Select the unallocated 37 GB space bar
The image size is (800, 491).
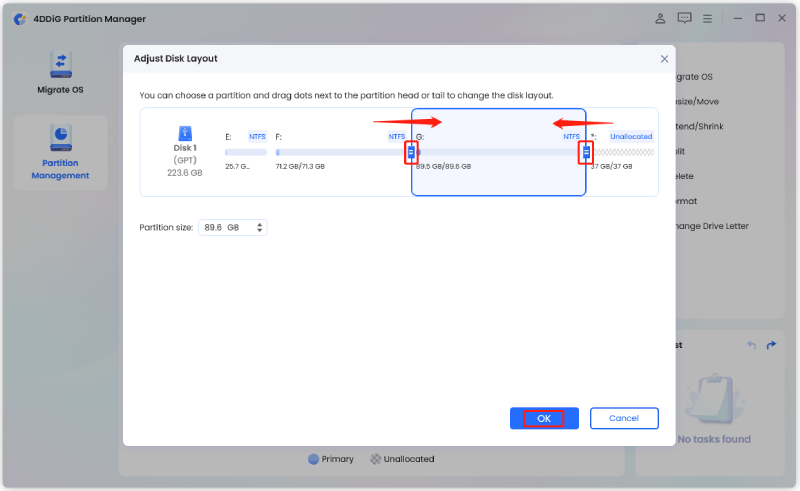click(x=622, y=152)
